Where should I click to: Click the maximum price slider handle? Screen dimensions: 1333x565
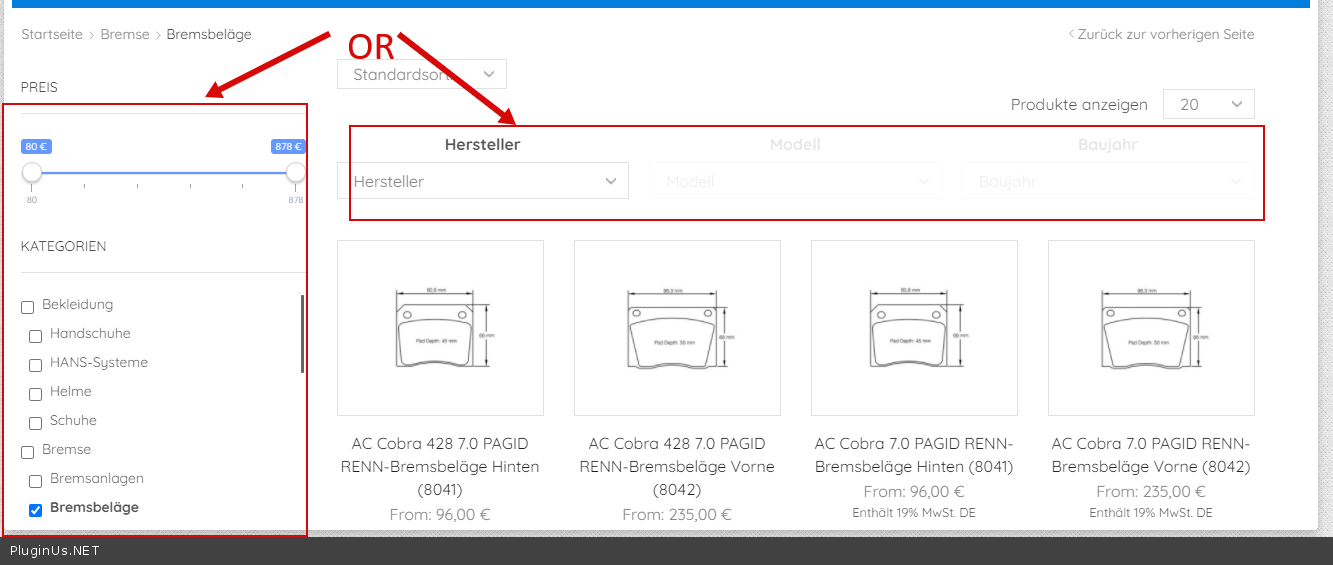[x=295, y=173]
